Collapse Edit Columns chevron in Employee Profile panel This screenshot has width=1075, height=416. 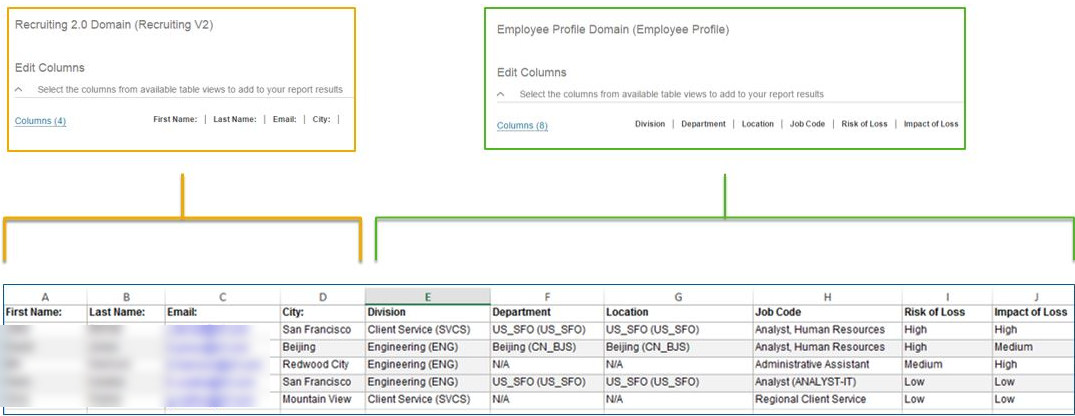501,95
